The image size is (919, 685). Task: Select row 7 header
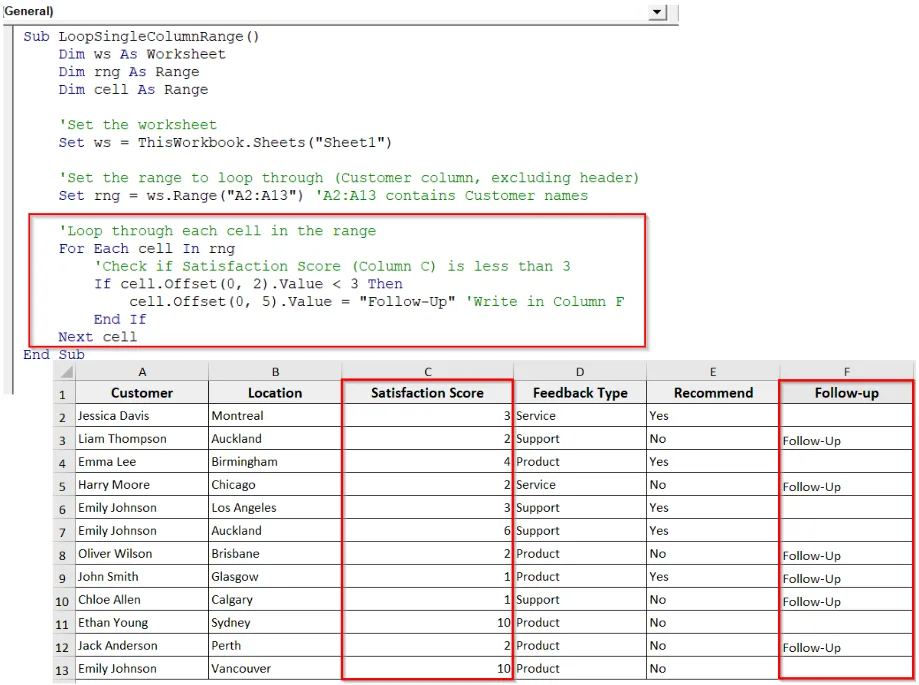pyautogui.click(x=64, y=531)
